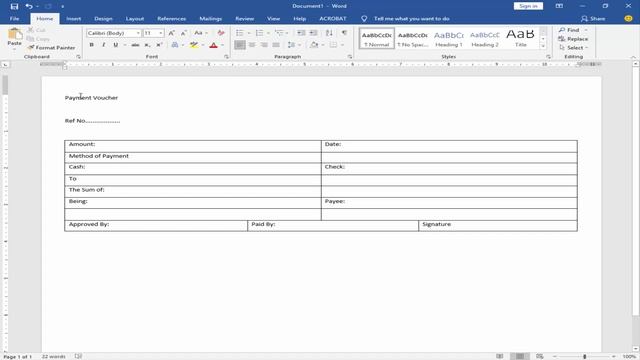This screenshot has height=360, width=640.
Task: Toggle Superscript formatting
Action: tap(159, 45)
